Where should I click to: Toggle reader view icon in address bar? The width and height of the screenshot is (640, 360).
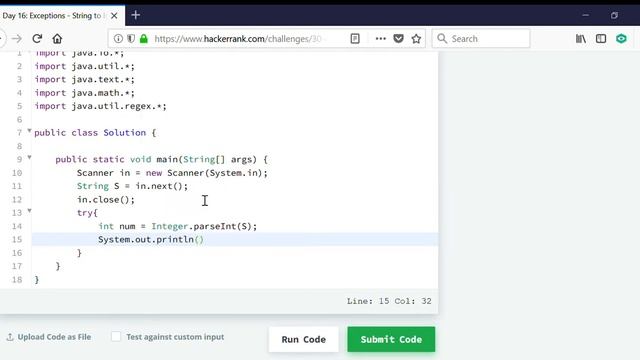[x=355, y=39]
